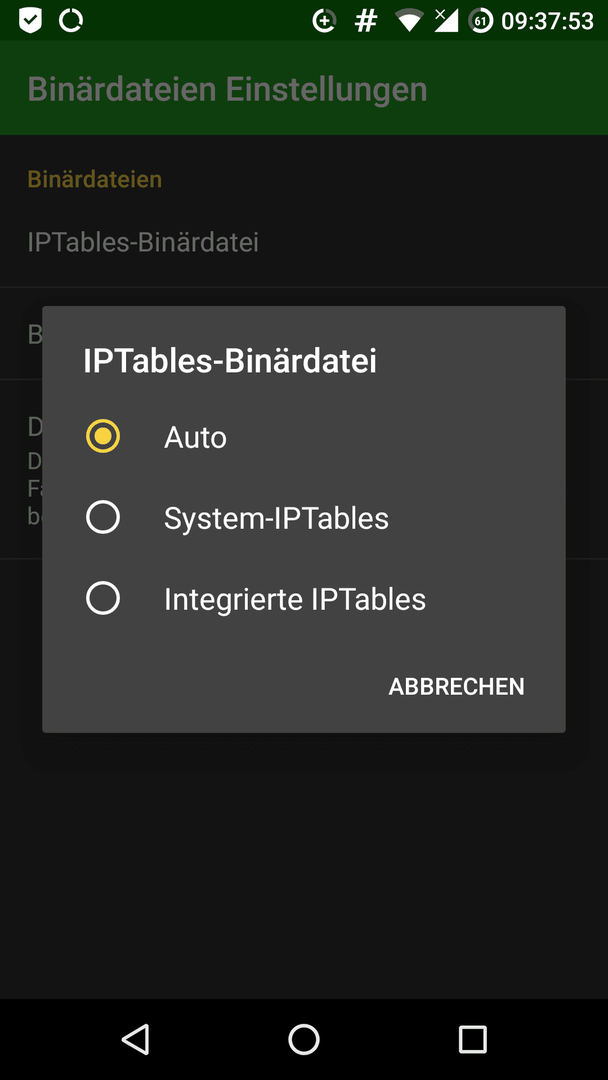Image resolution: width=608 pixels, height=1080 pixels.
Task: Tap the Wi-Fi signal icon
Action: click(x=409, y=21)
